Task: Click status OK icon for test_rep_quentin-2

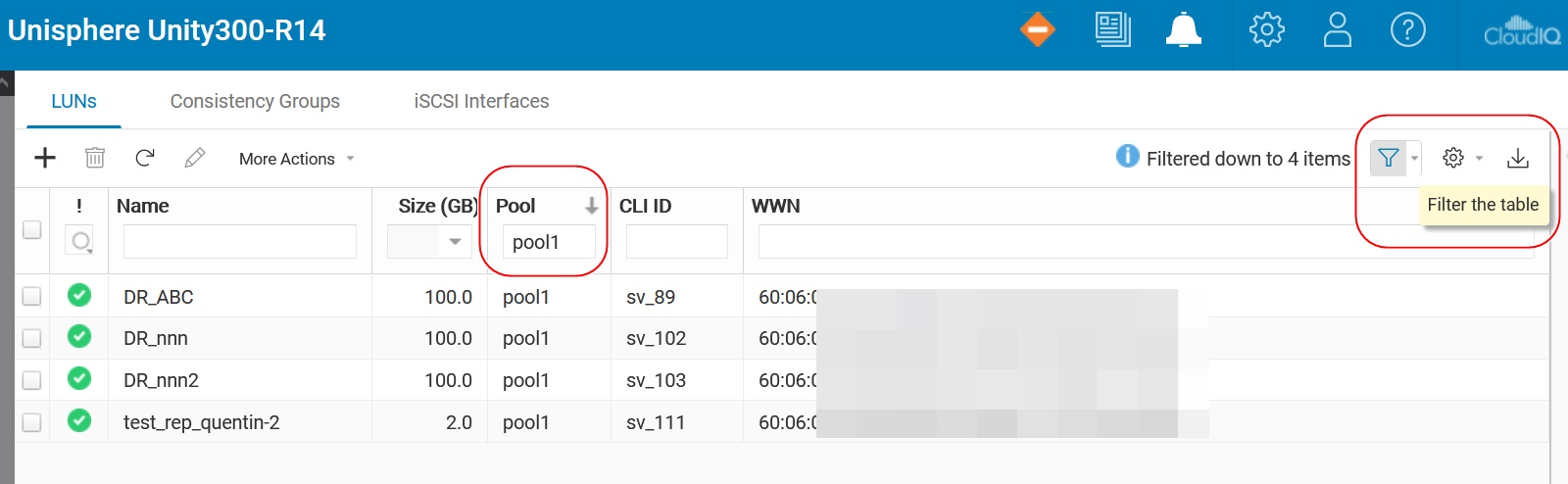Action: 79,420
